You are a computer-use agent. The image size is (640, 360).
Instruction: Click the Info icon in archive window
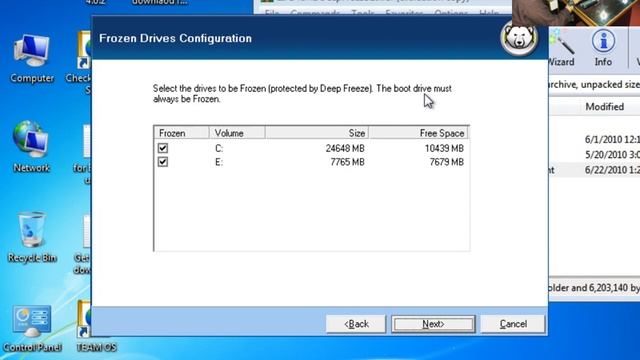coord(603,48)
